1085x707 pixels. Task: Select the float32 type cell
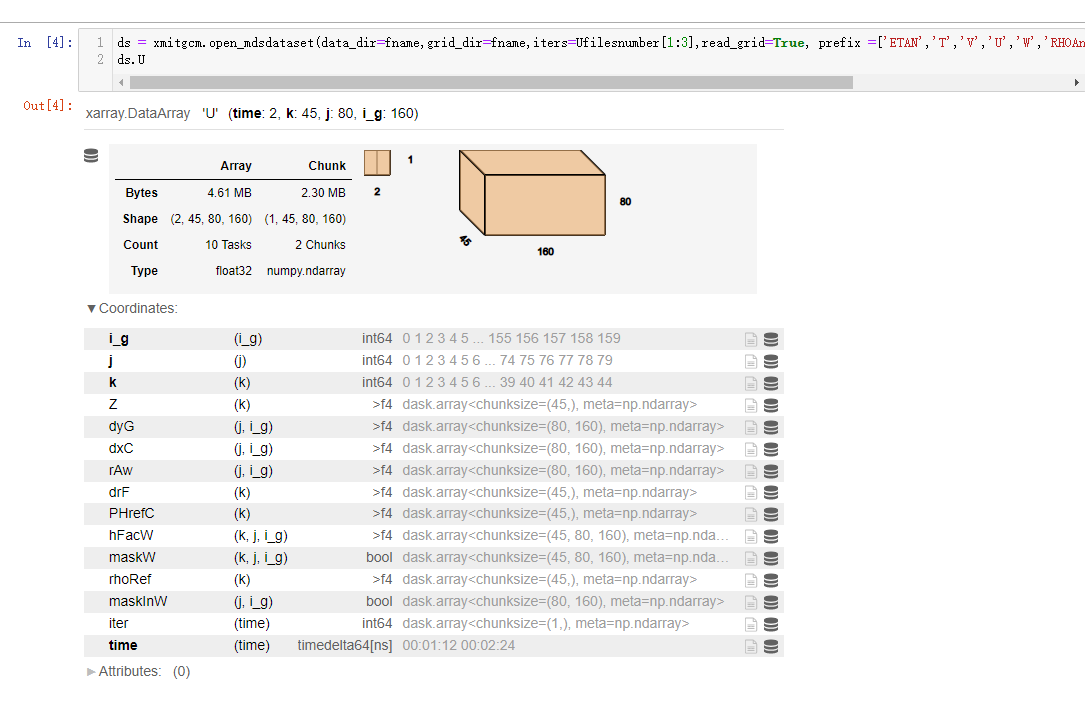click(234, 271)
